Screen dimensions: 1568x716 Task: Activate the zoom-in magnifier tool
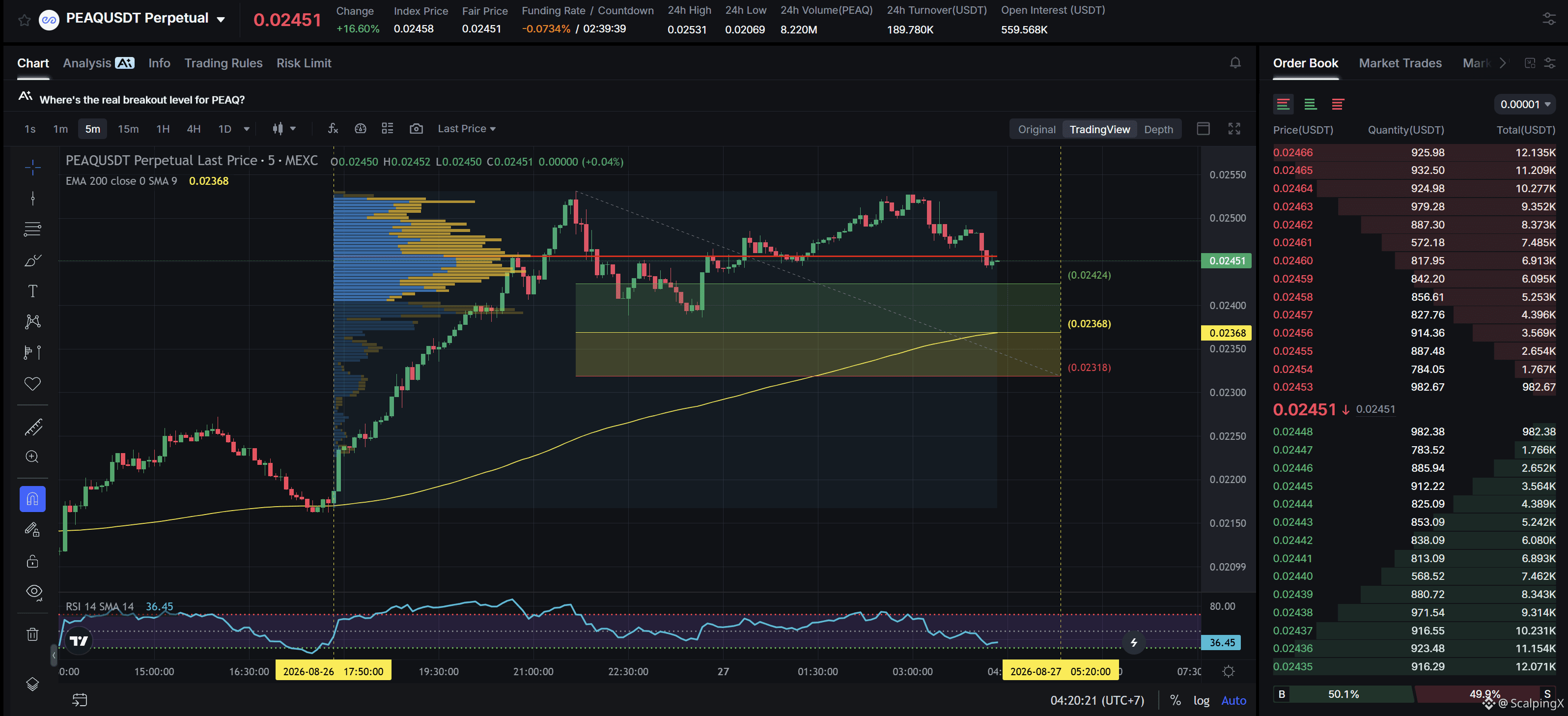coord(33,457)
